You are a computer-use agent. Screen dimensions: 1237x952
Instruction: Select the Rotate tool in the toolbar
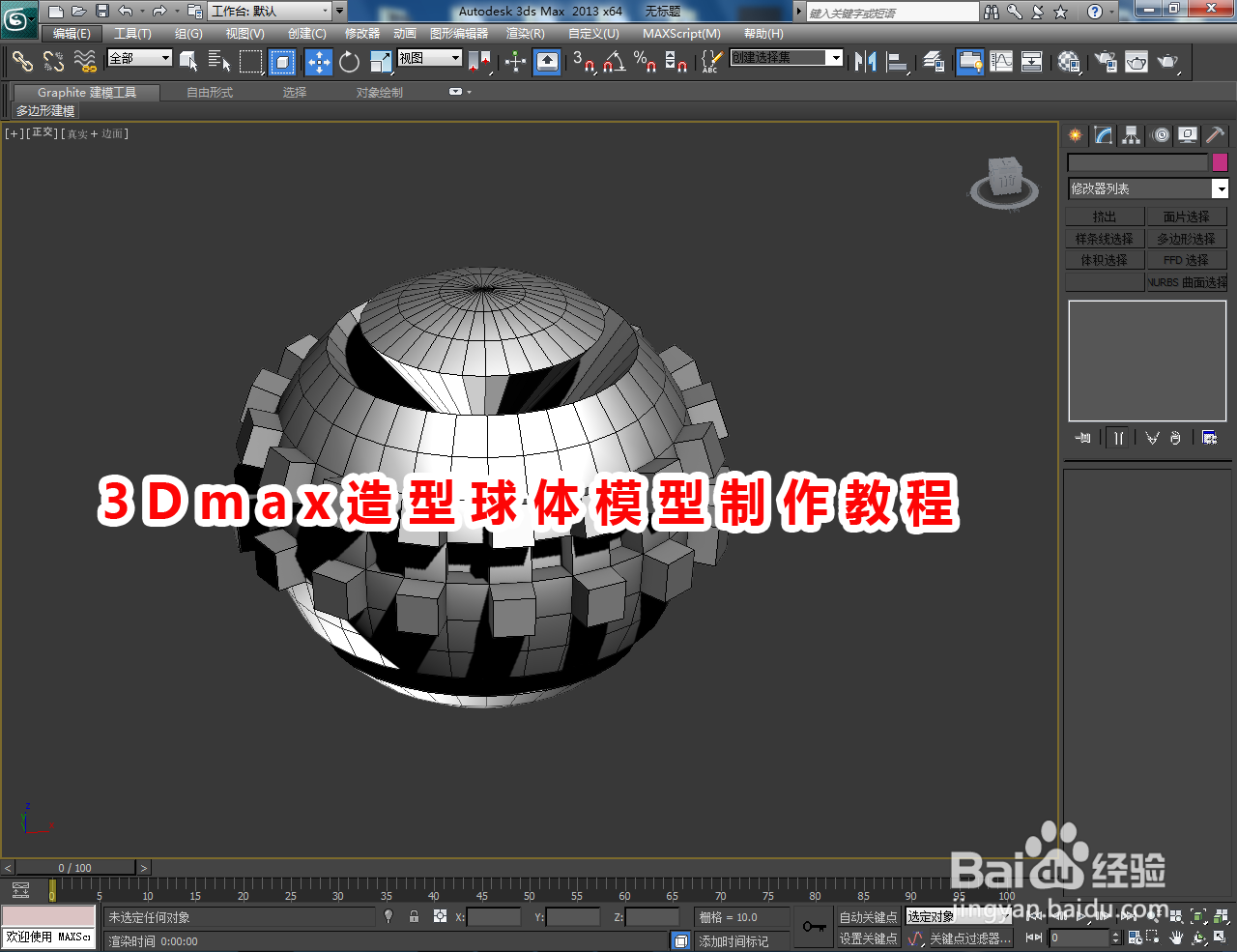pos(349,62)
